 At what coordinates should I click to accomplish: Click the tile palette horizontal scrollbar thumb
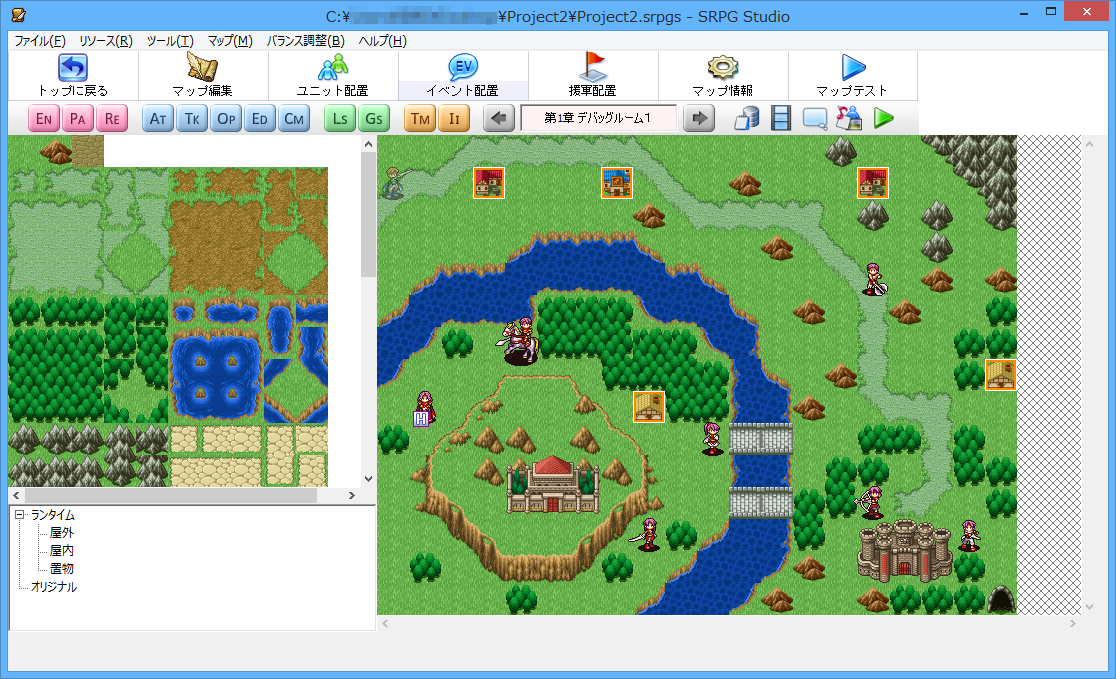pos(171,495)
